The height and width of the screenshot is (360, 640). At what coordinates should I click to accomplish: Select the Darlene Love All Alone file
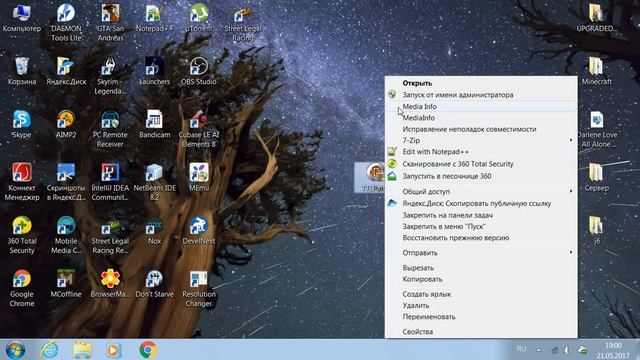pos(596,129)
